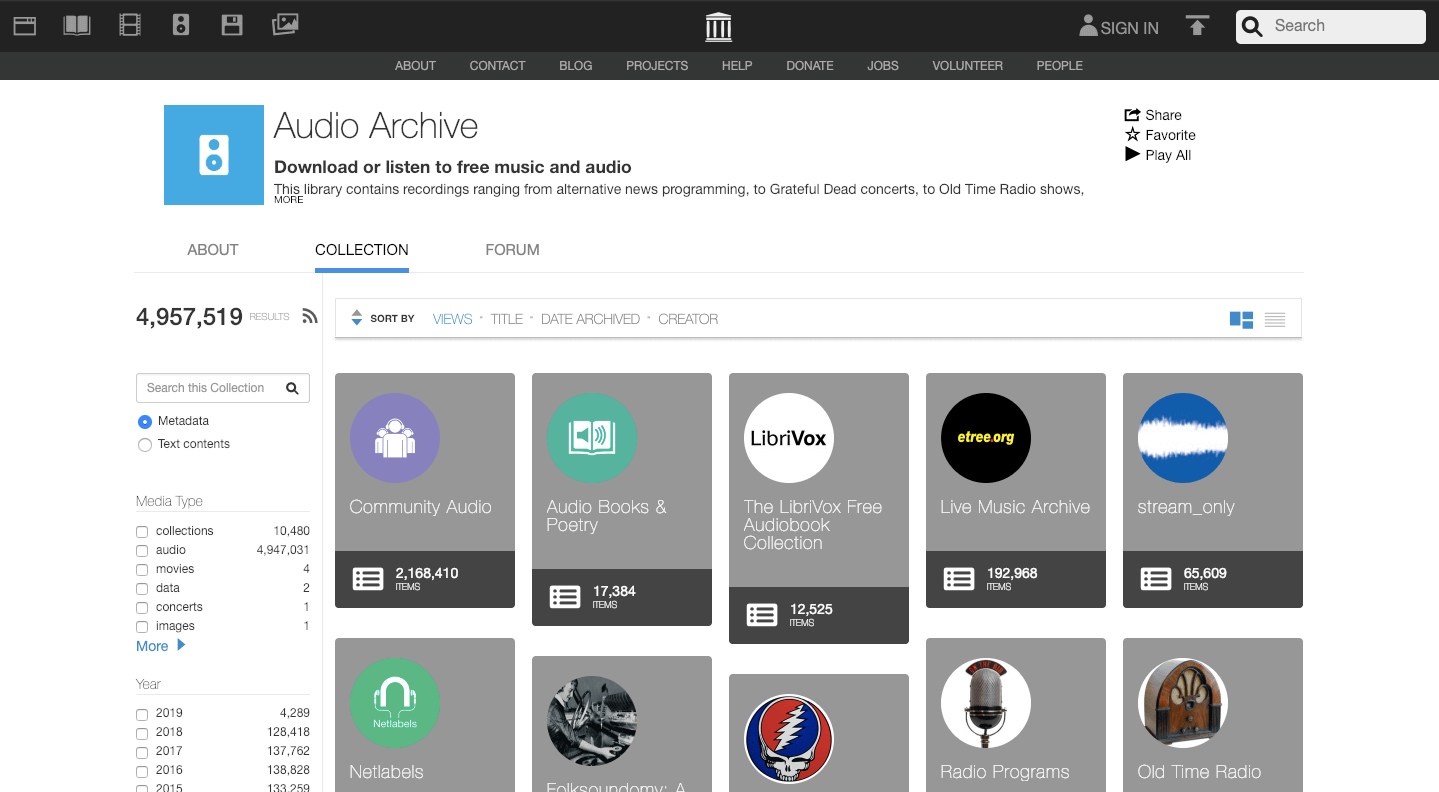Click the etree.org black circle logo

coord(986,438)
